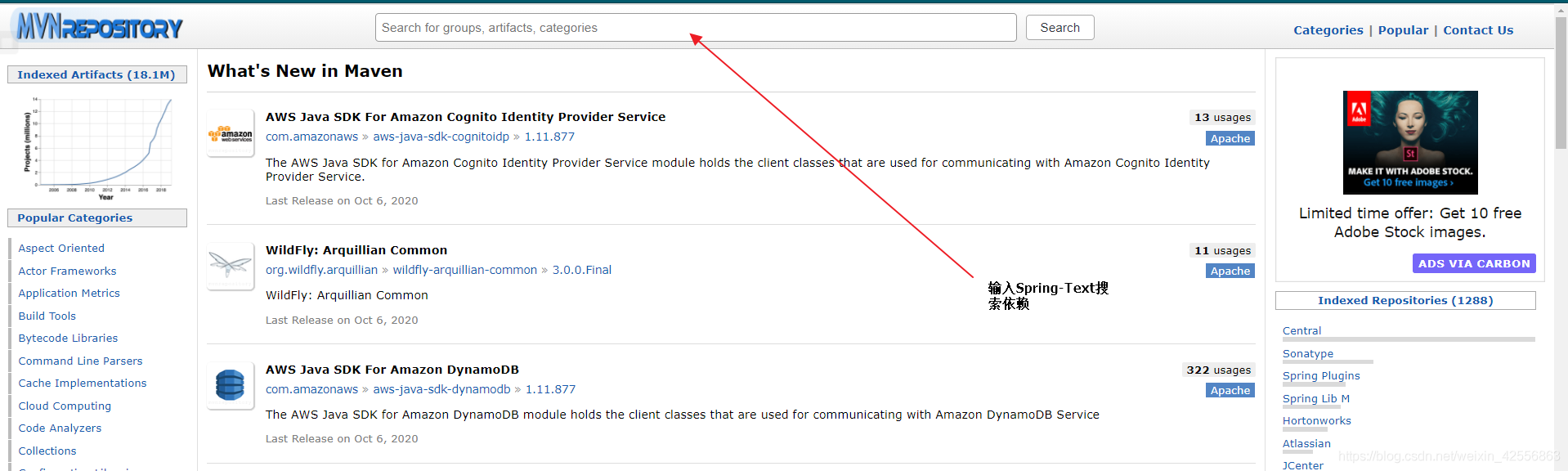The image size is (1568, 471).
Task: Open the Popular Categories header link
Action: (x=96, y=218)
